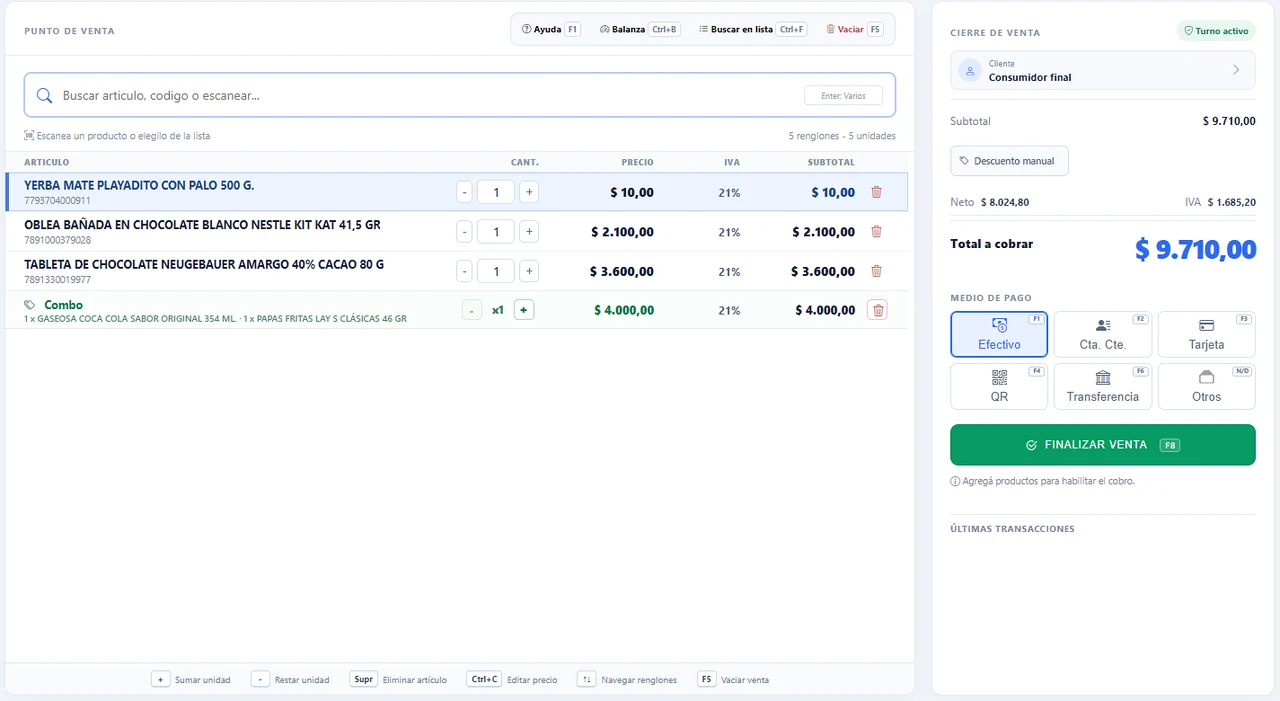
Task: Click the Articulo column header
Action: [x=47, y=162]
